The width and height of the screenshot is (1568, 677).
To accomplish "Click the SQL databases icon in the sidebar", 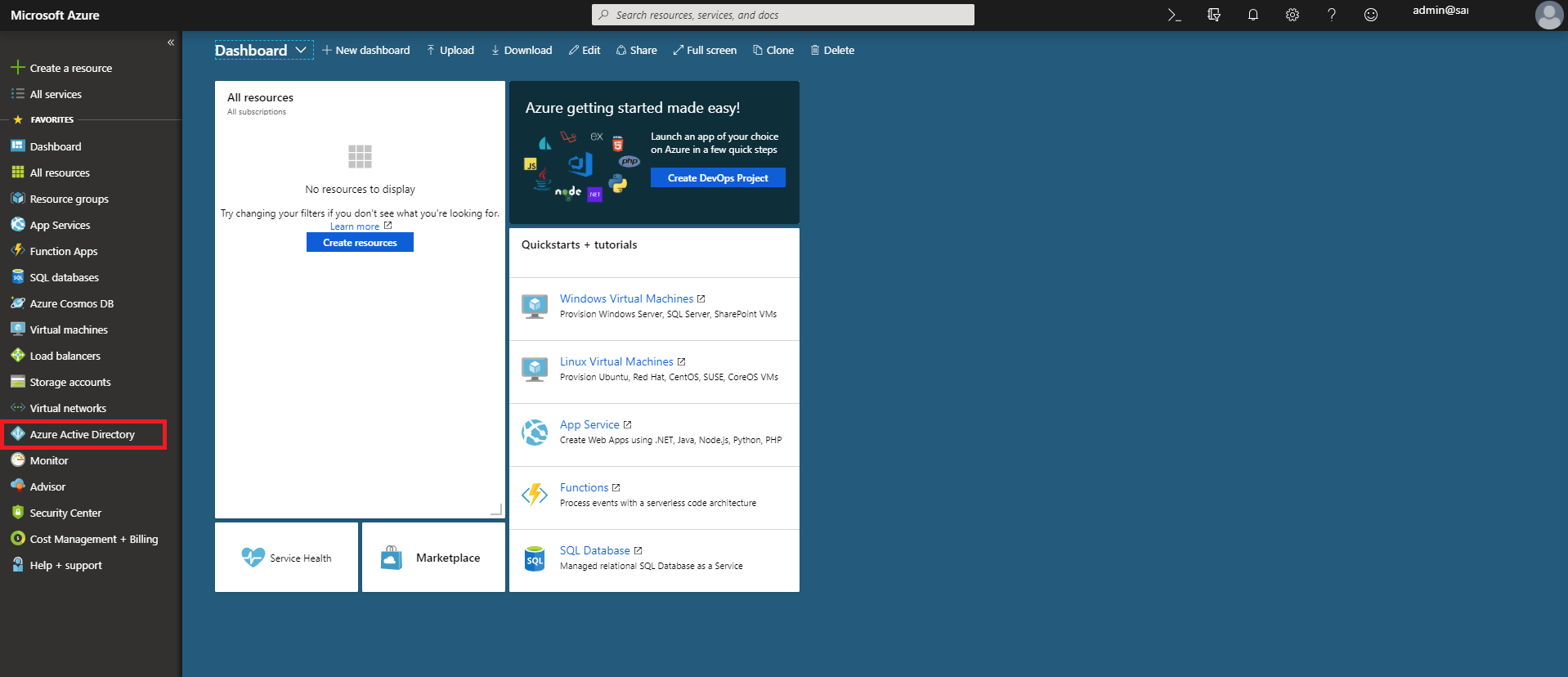I will pos(18,276).
